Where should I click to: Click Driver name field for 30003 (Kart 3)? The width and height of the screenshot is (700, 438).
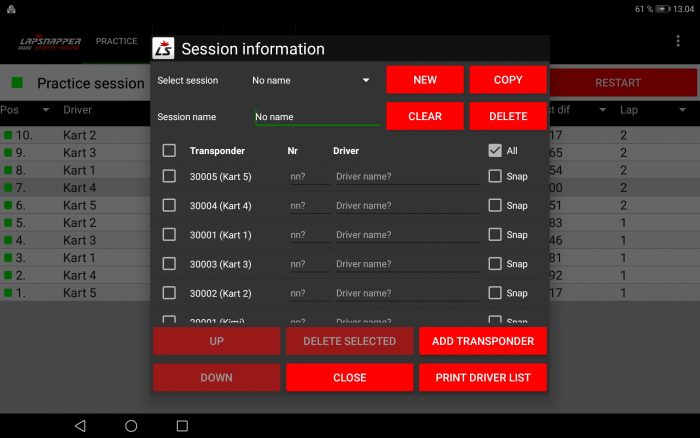click(408, 264)
